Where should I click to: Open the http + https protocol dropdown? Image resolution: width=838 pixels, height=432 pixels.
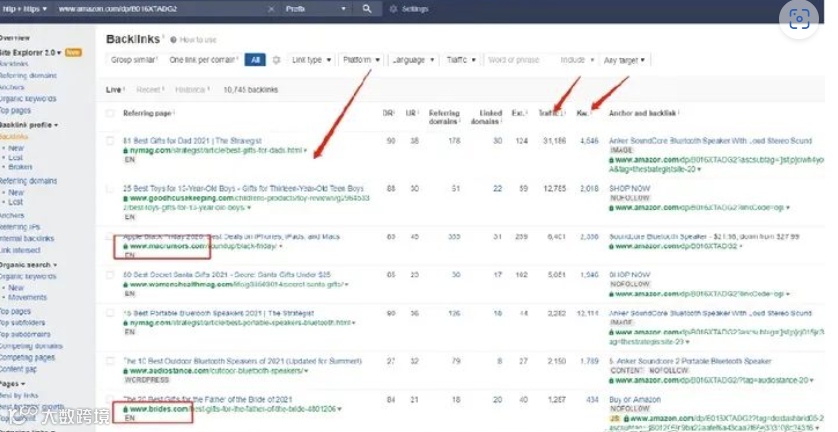25,9
